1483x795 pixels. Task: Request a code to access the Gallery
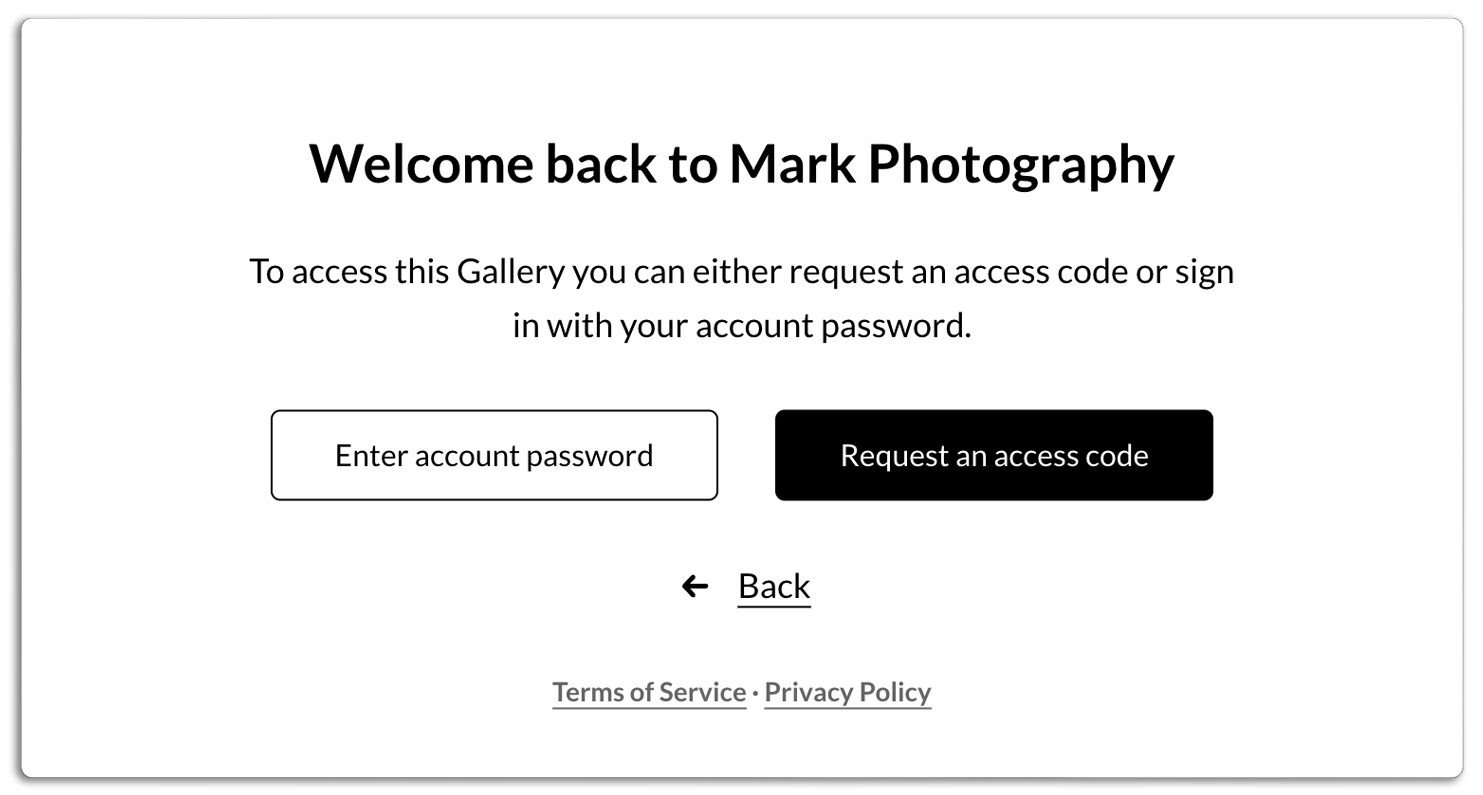pyautogui.click(x=993, y=455)
